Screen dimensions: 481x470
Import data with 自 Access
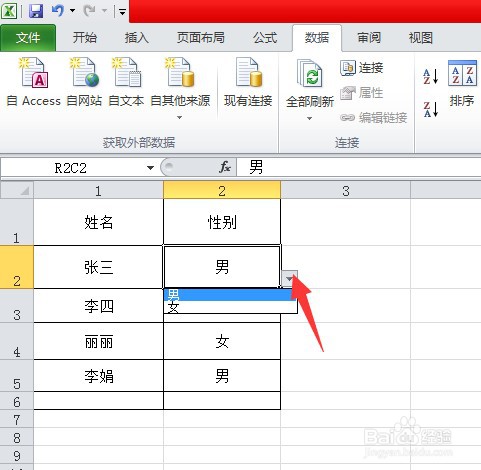[x=34, y=82]
